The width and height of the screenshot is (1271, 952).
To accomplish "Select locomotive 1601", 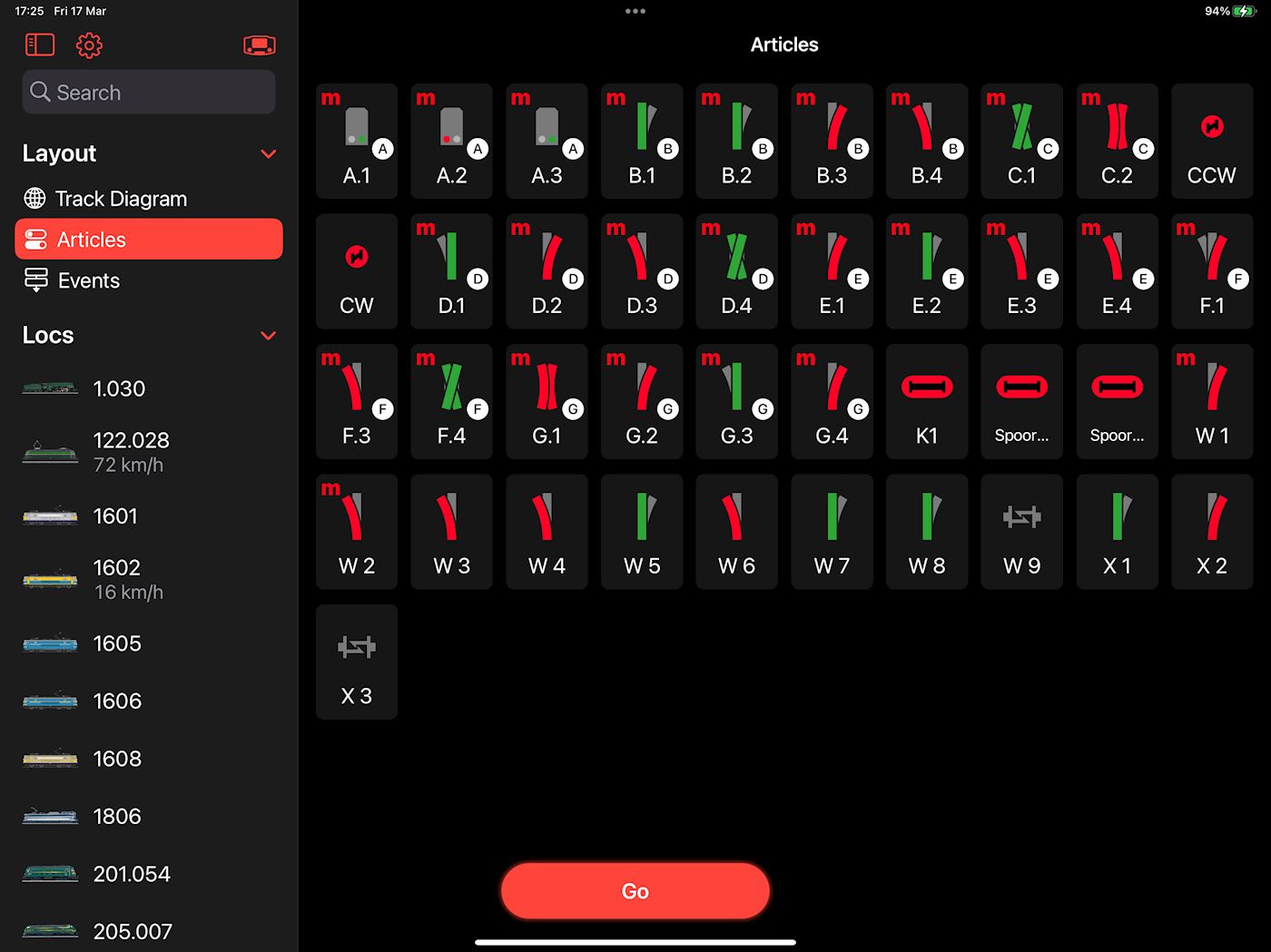I will pyautogui.click(x=149, y=515).
